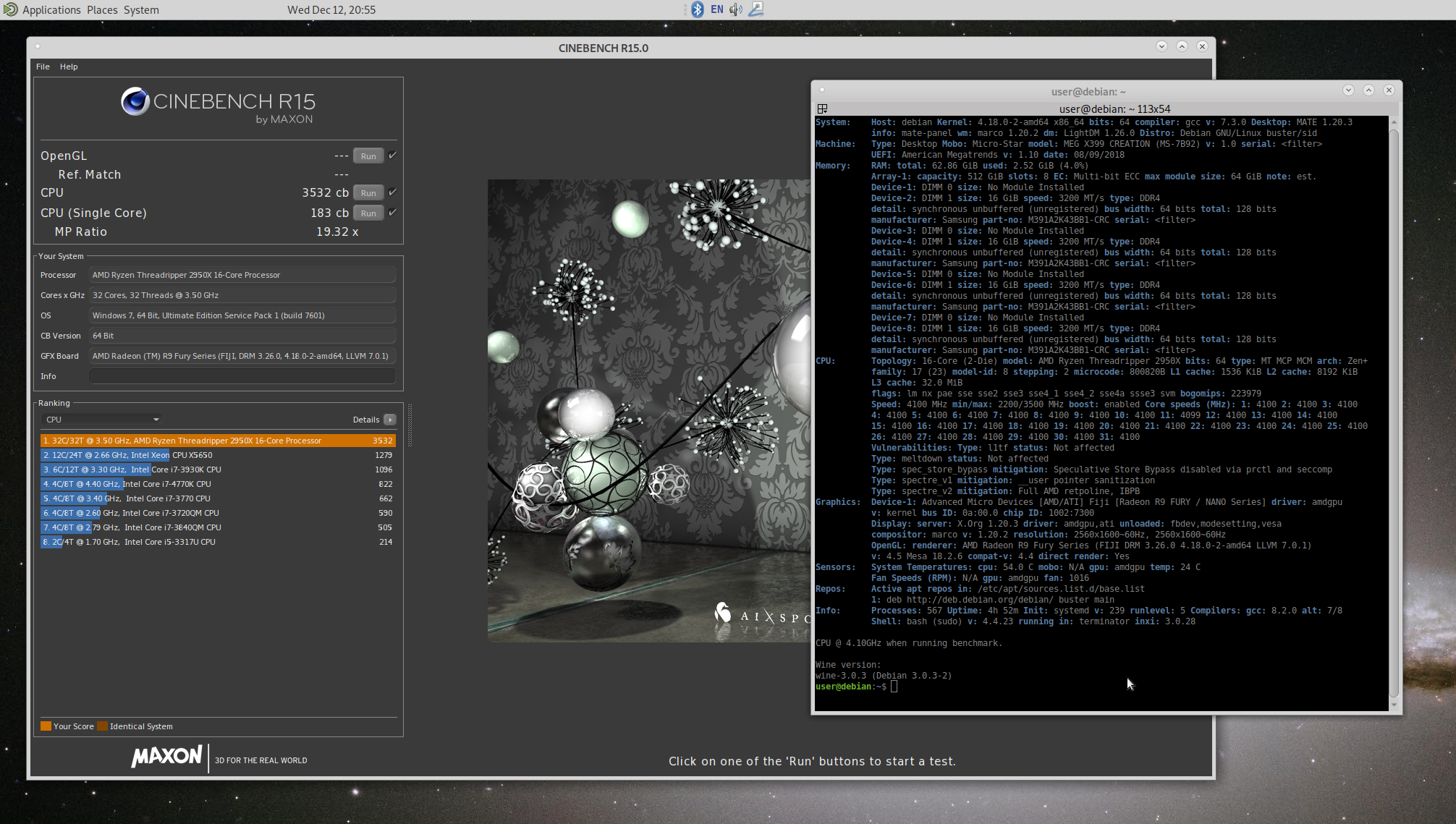Click the CB Version field showing 64 Bit
This screenshot has height=824, width=1456.
(x=242, y=336)
